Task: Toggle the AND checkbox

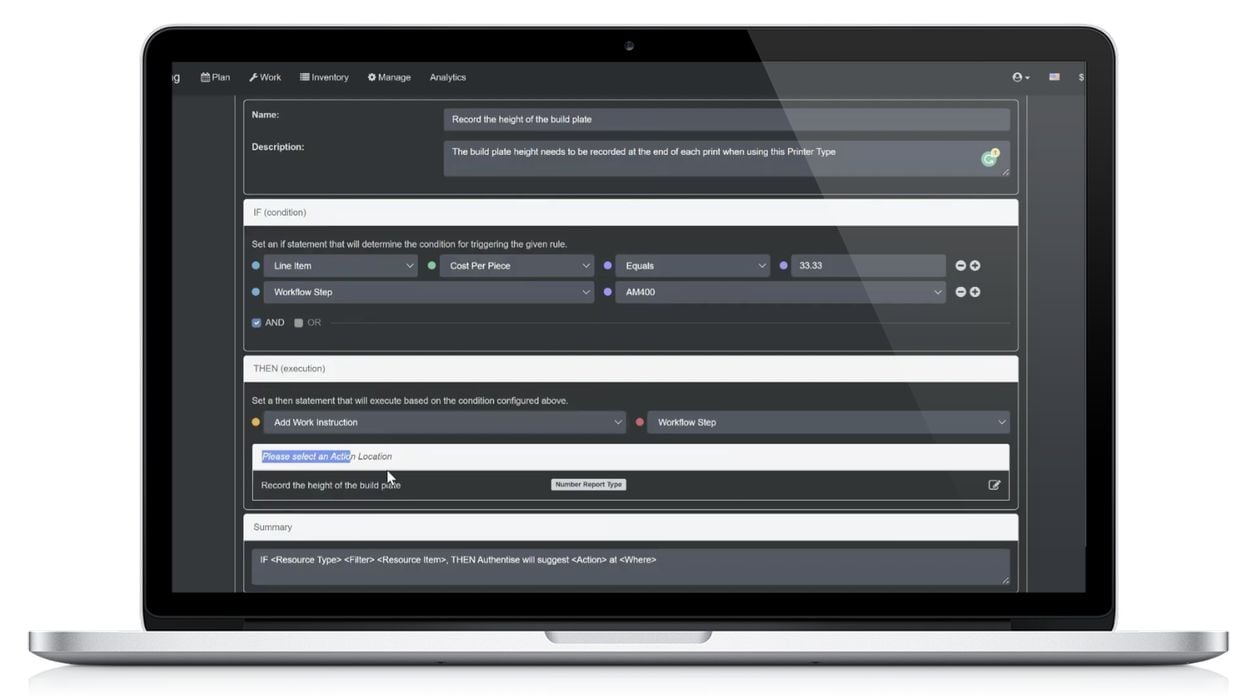Action: [257, 323]
